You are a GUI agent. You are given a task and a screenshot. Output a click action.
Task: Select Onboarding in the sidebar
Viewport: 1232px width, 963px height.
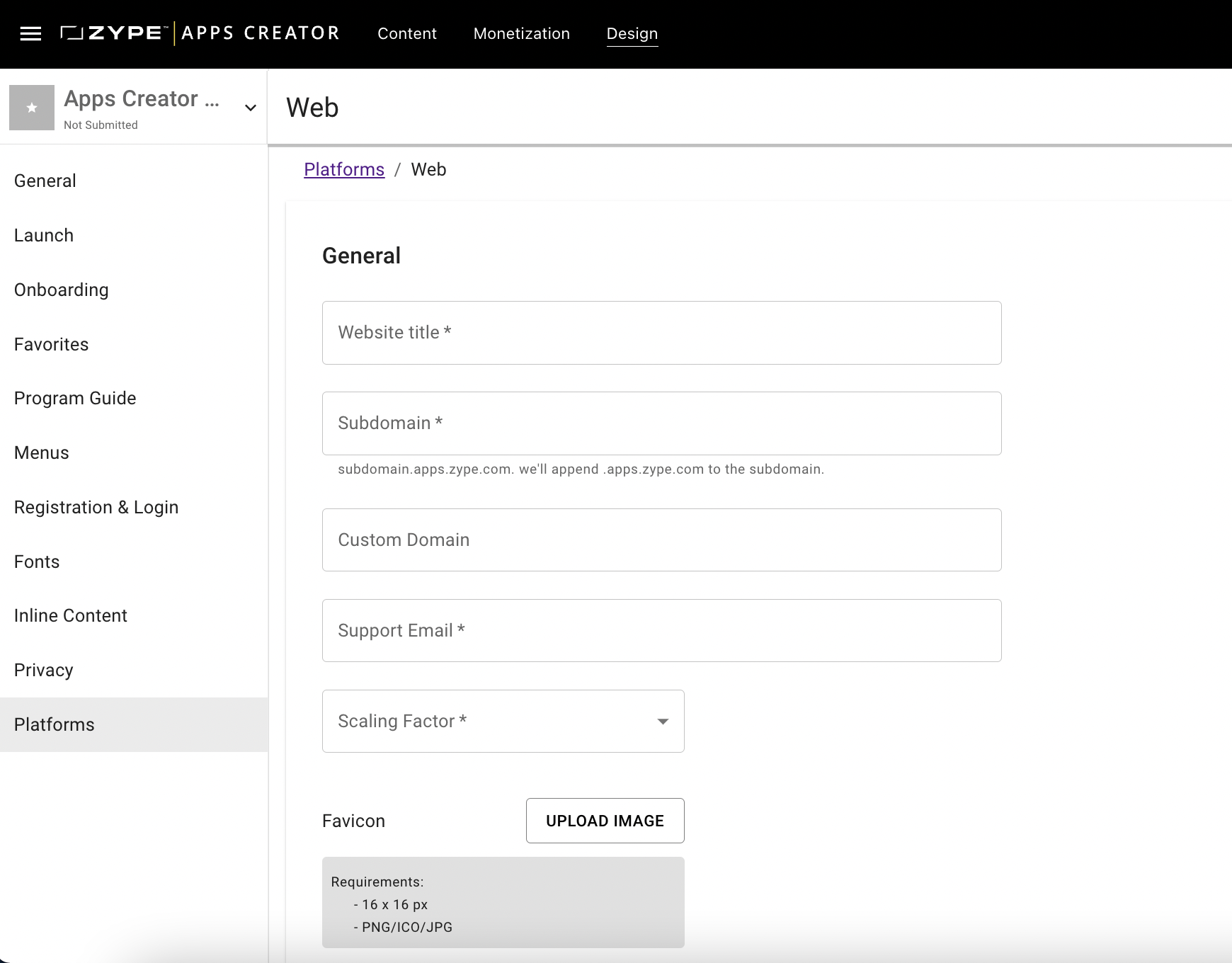pos(134,290)
